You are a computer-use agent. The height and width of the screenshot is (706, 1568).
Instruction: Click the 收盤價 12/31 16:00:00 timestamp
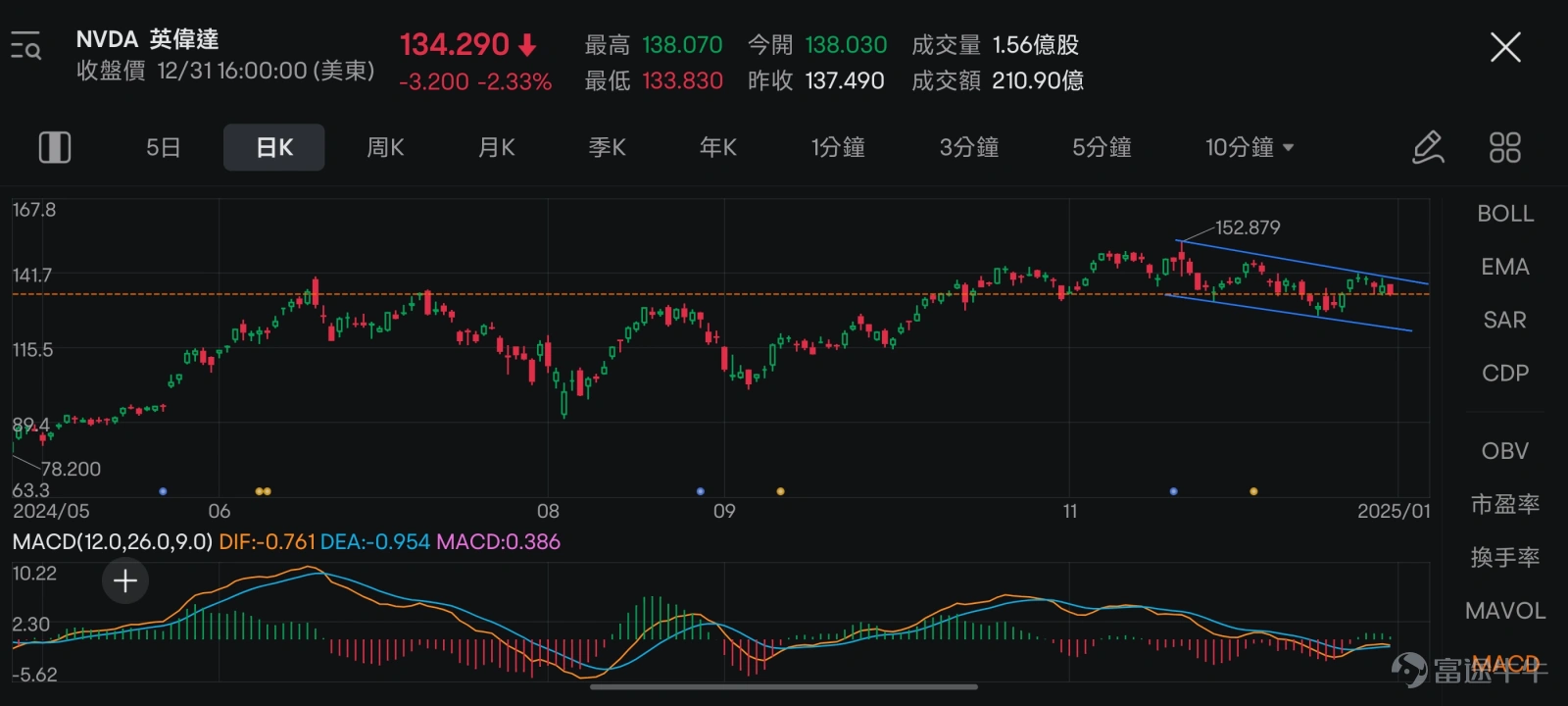coord(225,71)
